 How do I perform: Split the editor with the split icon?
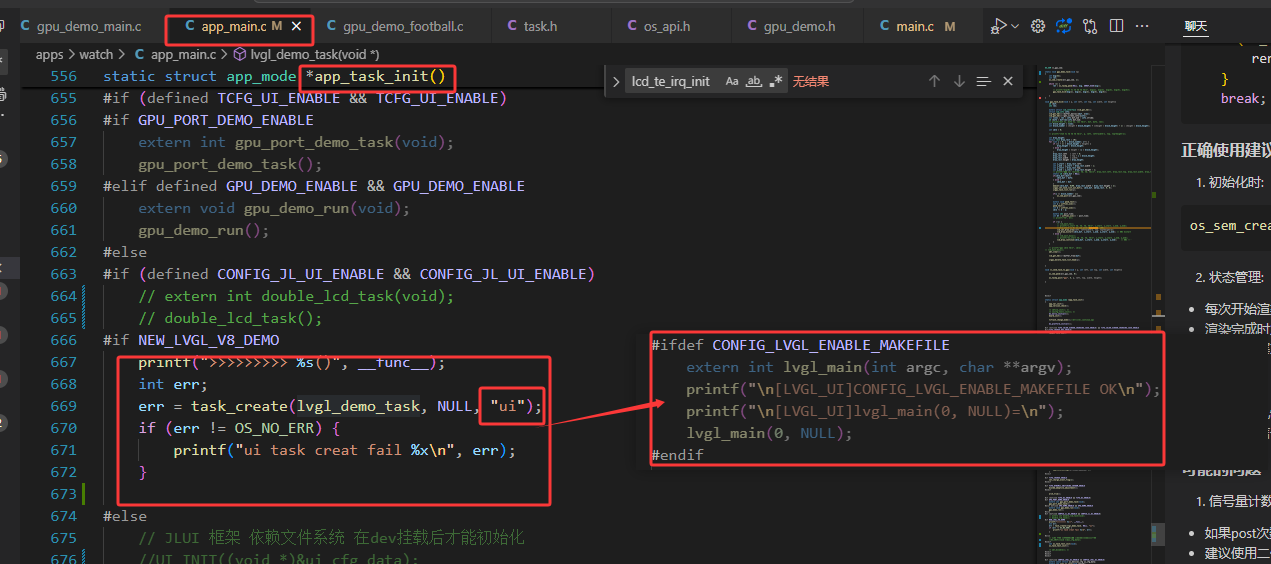pyautogui.click(x=1116, y=26)
